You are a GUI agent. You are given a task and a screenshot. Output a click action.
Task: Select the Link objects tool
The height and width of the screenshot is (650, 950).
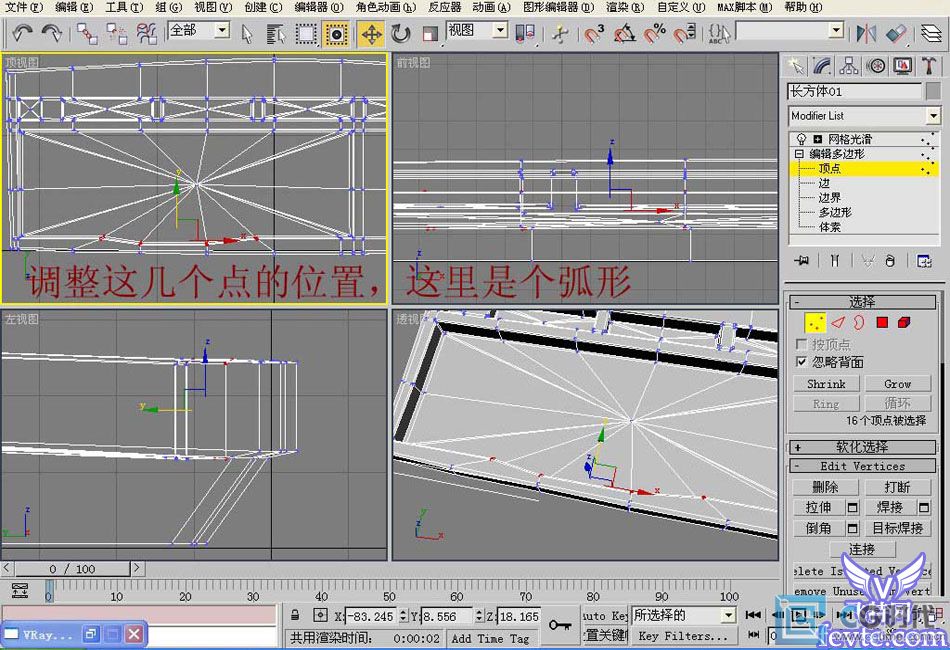pos(87,33)
